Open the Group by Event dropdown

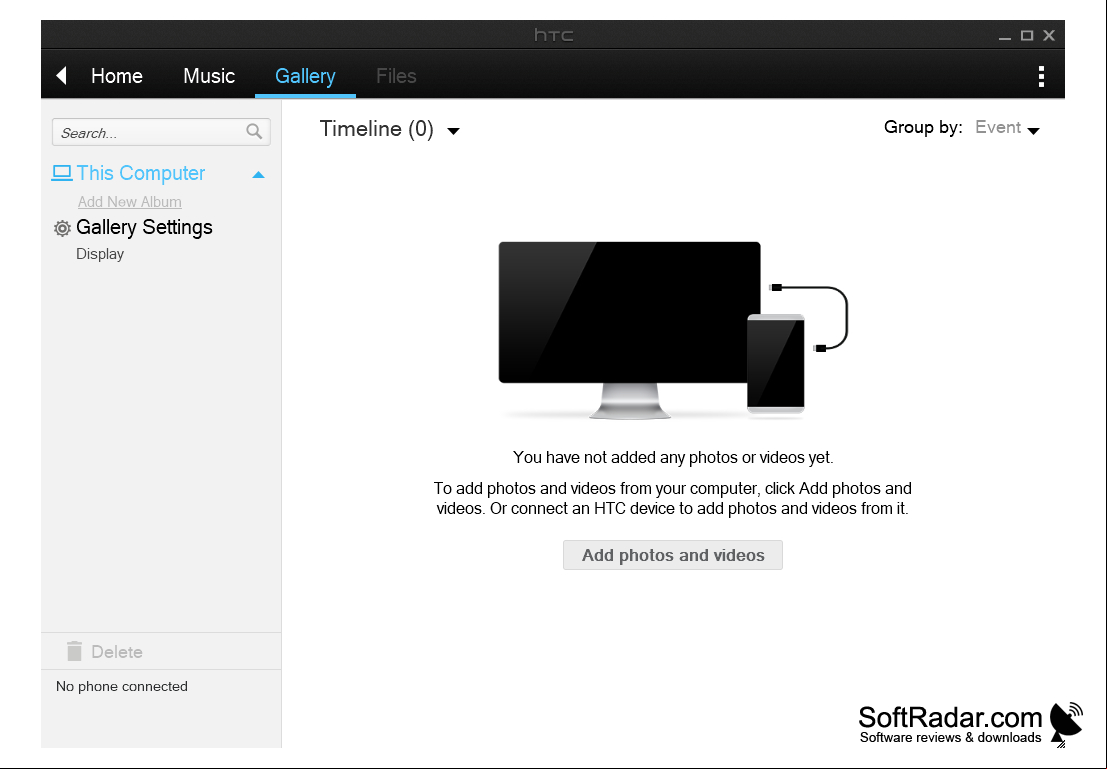pos(1007,128)
